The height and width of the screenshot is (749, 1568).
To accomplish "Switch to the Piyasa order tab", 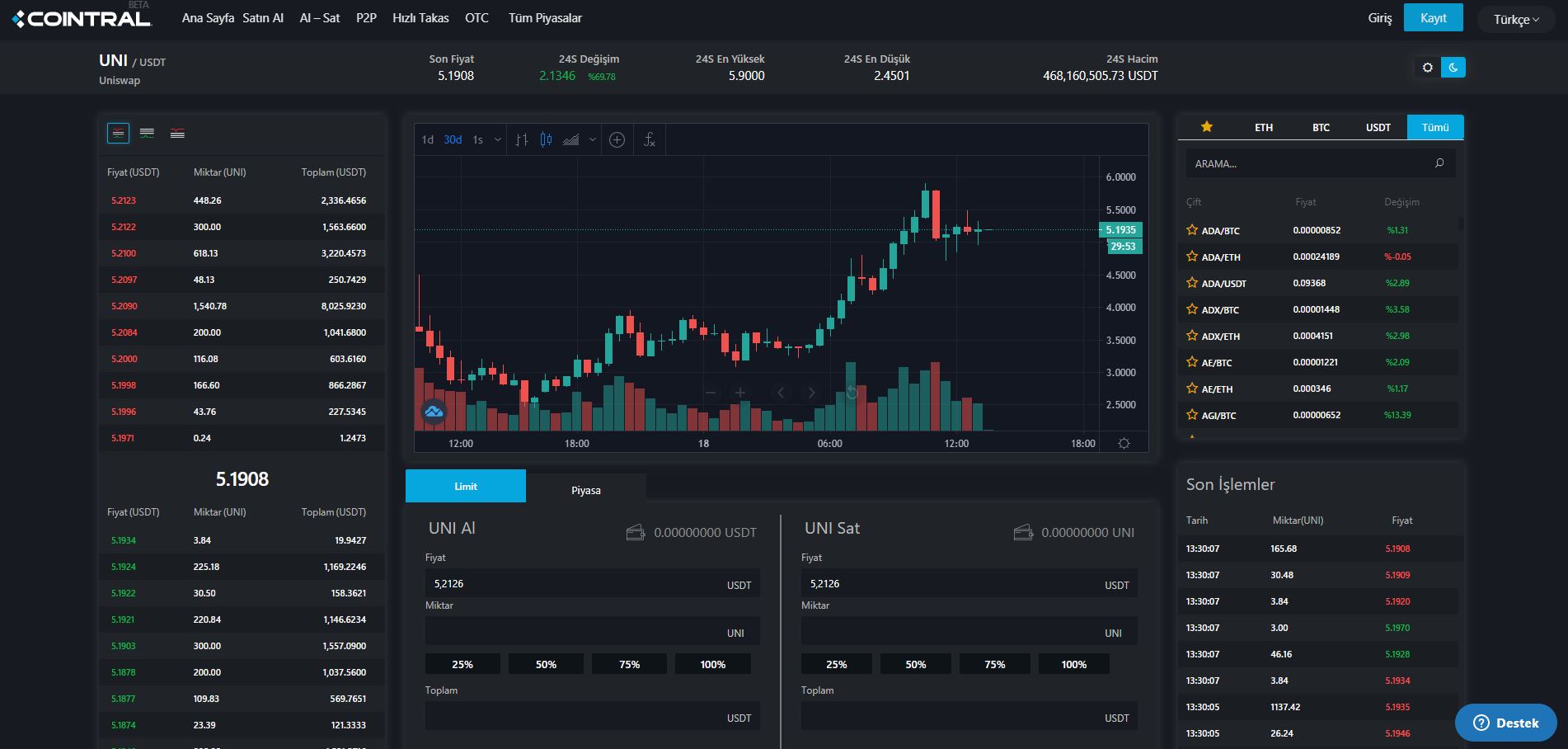I will coord(586,490).
